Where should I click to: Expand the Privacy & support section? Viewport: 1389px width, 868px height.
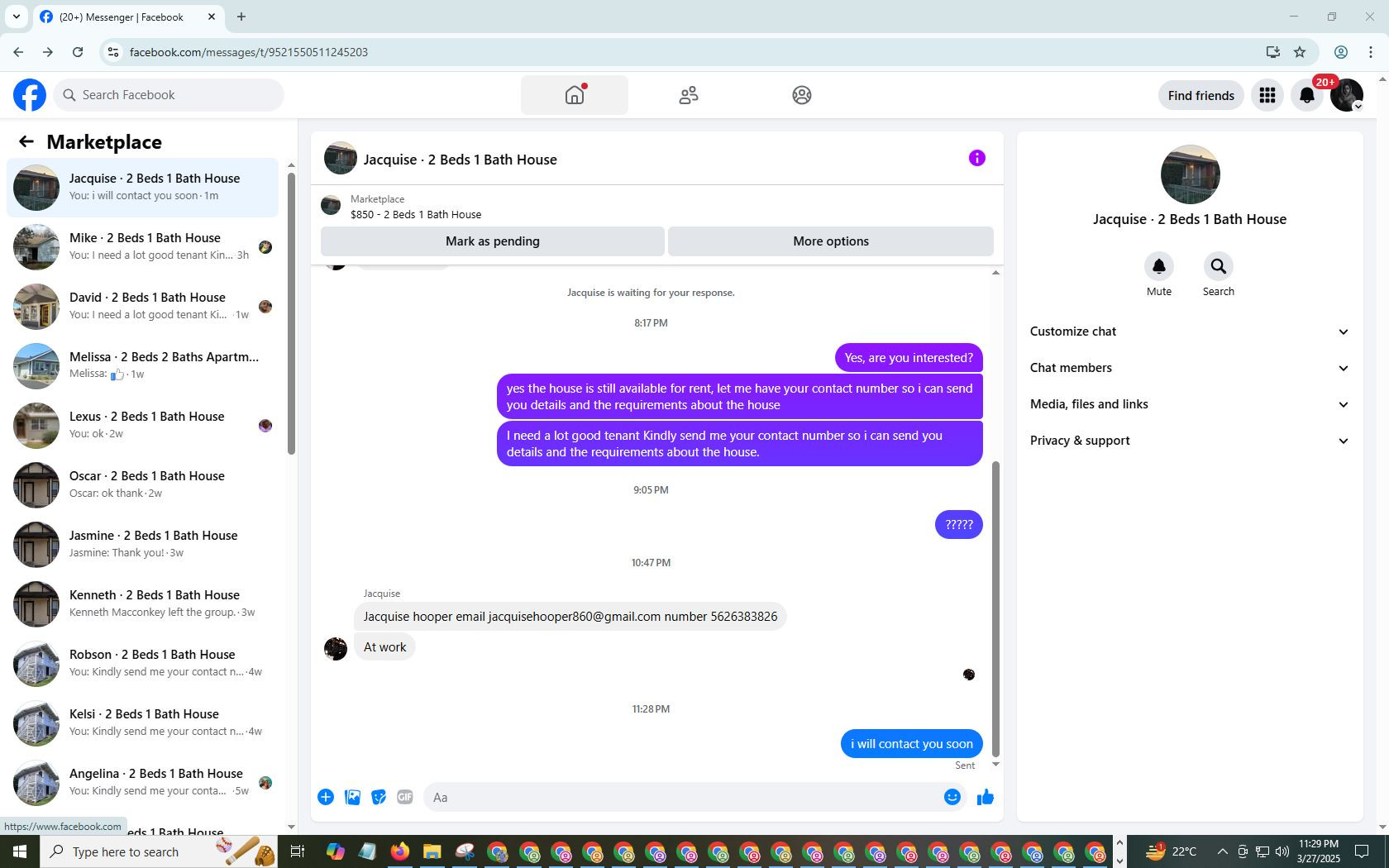[1190, 441]
